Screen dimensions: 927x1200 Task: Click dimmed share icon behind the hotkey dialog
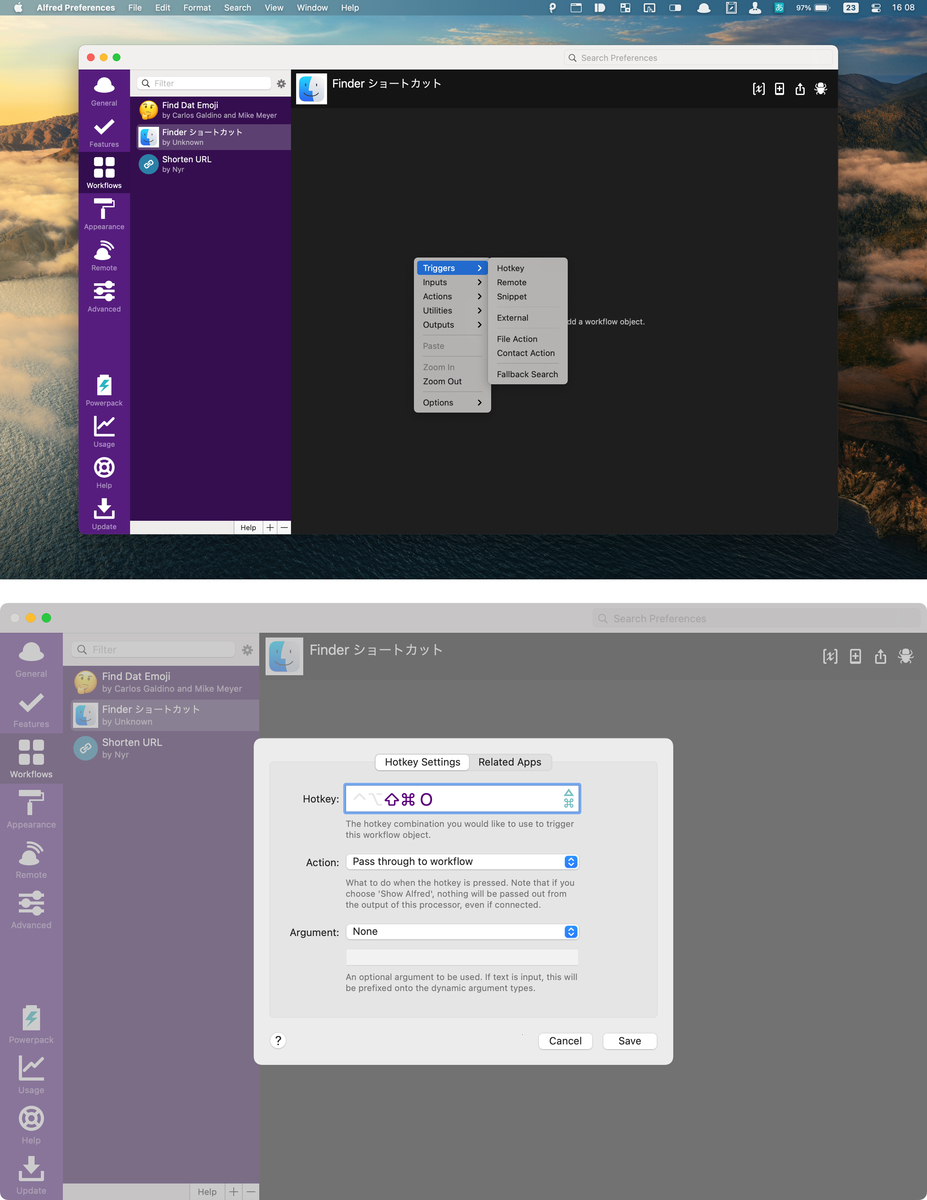click(x=880, y=656)
